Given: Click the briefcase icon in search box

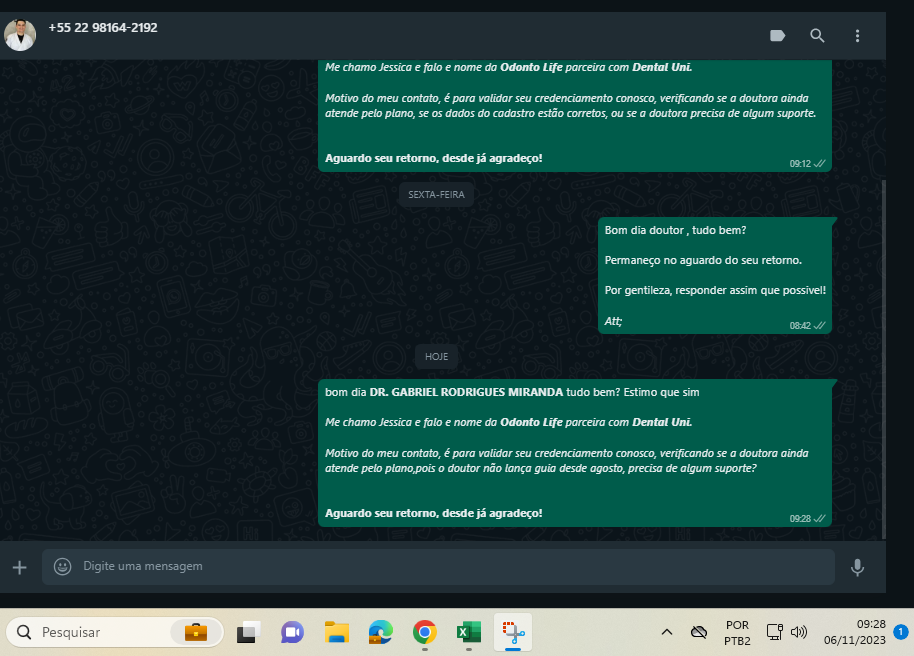Looking at the screenshot, I should pyautogui.click(x=196, y=632).
